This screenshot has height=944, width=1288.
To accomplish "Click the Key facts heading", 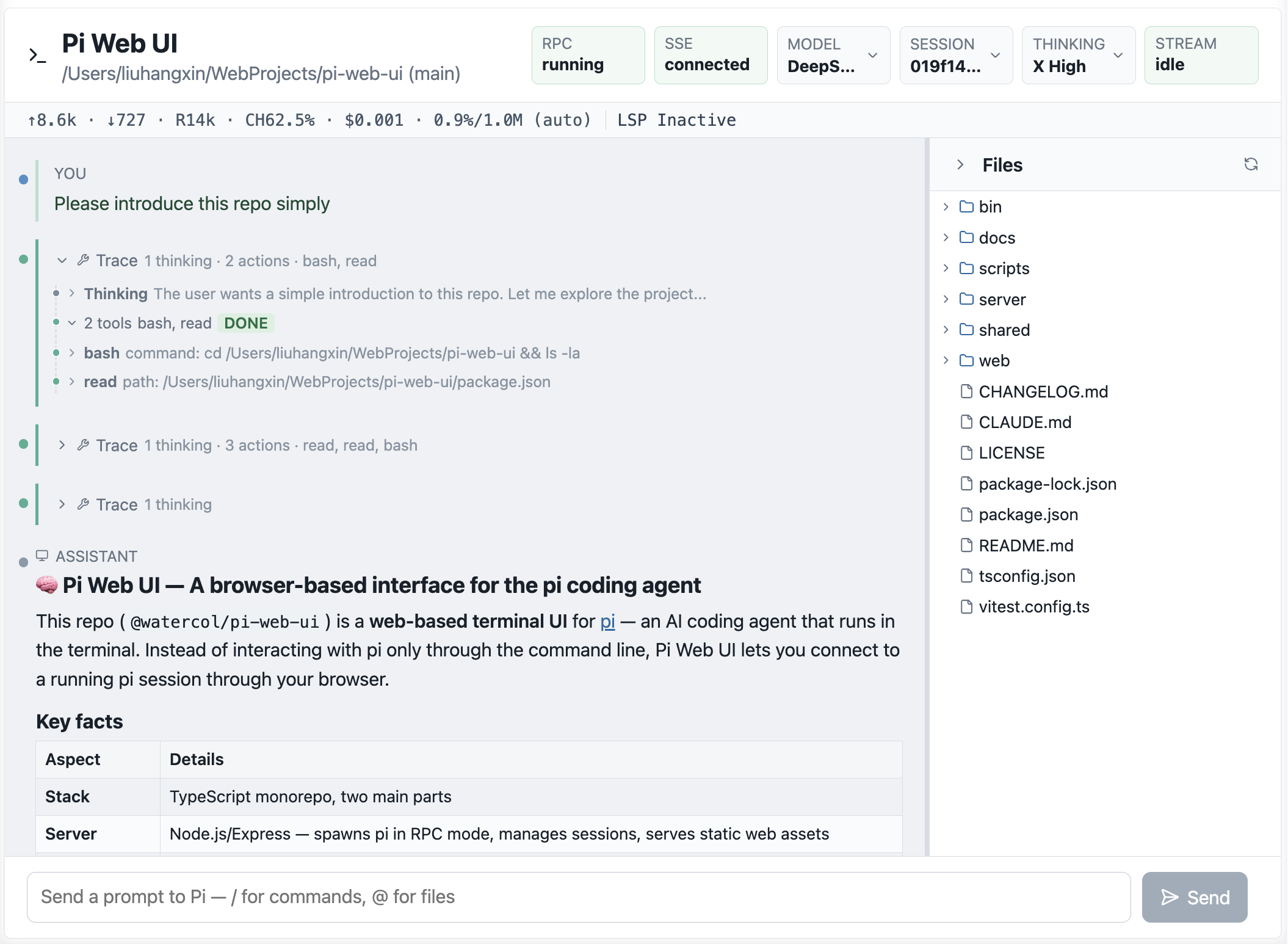I will click(x=79, y=722).
